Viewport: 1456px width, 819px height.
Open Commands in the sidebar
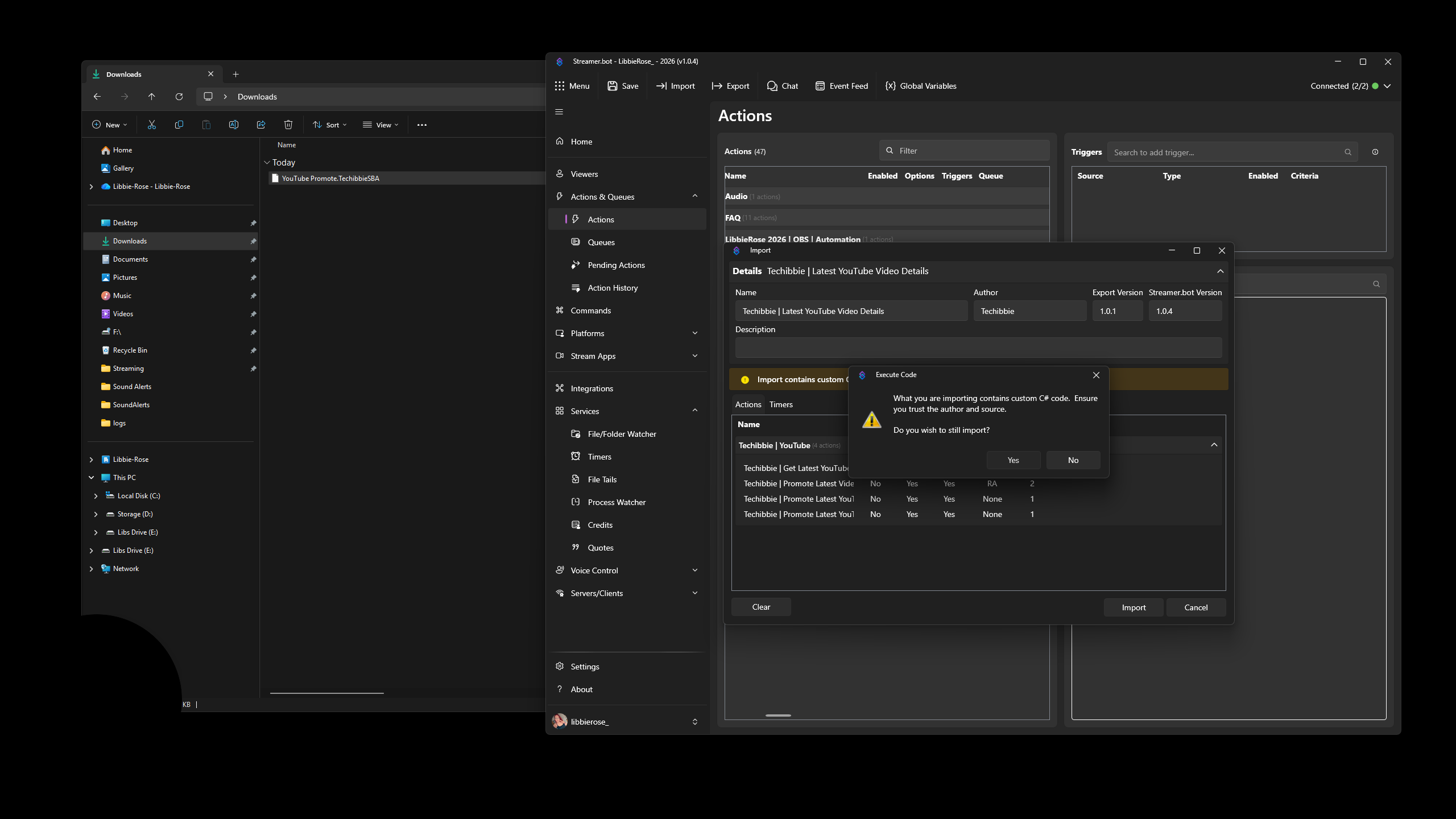pyautogui.click(x=627, y=311)
